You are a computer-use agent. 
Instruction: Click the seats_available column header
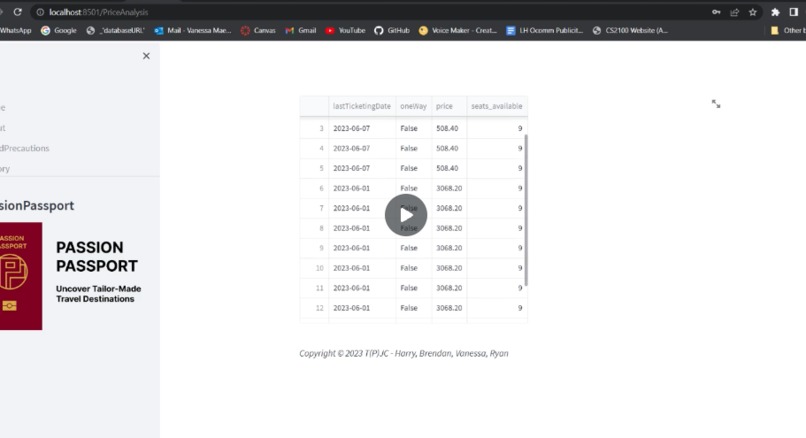pos(497,106)
